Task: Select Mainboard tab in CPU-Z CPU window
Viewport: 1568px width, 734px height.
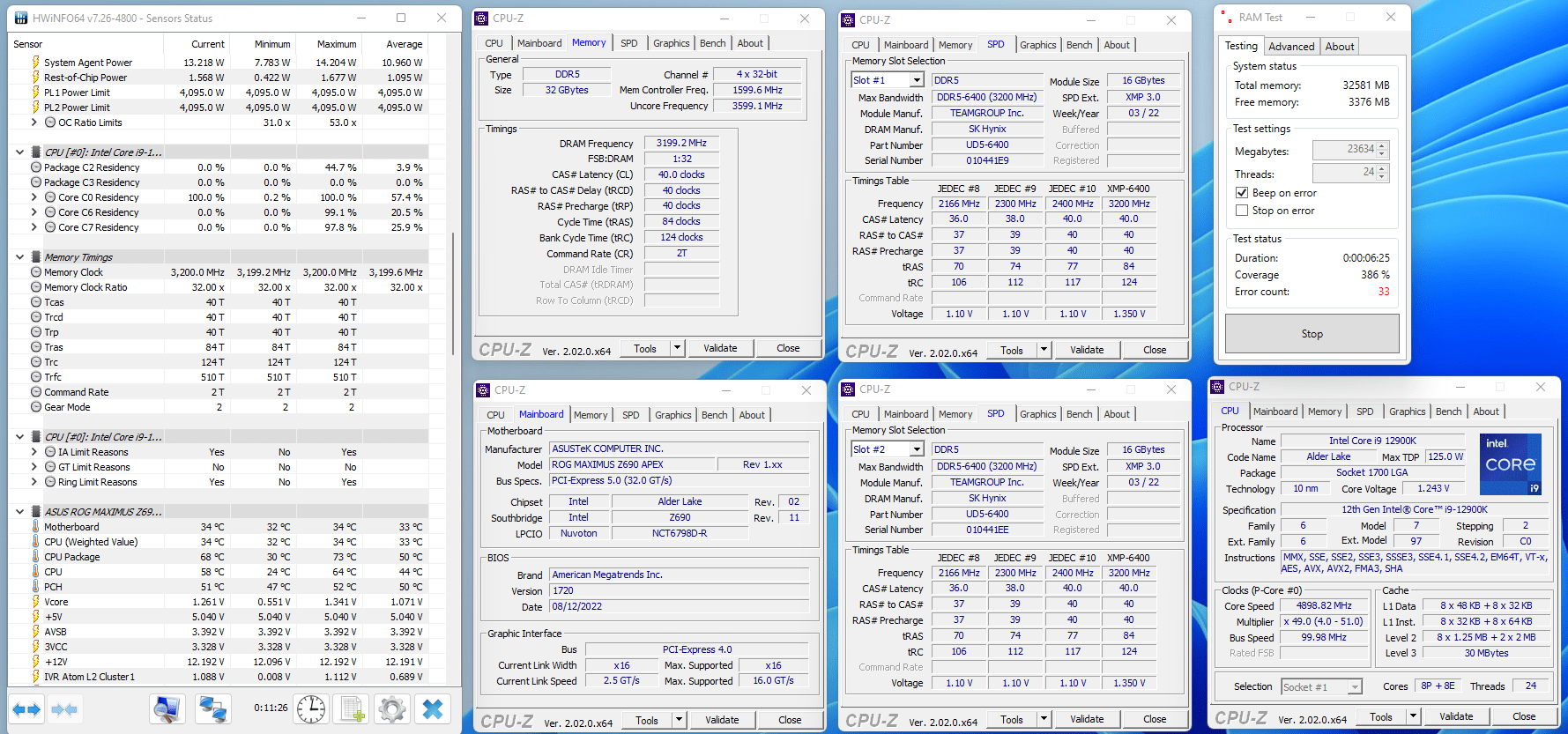Action: pyautogui.click(x=1275, y=411)
